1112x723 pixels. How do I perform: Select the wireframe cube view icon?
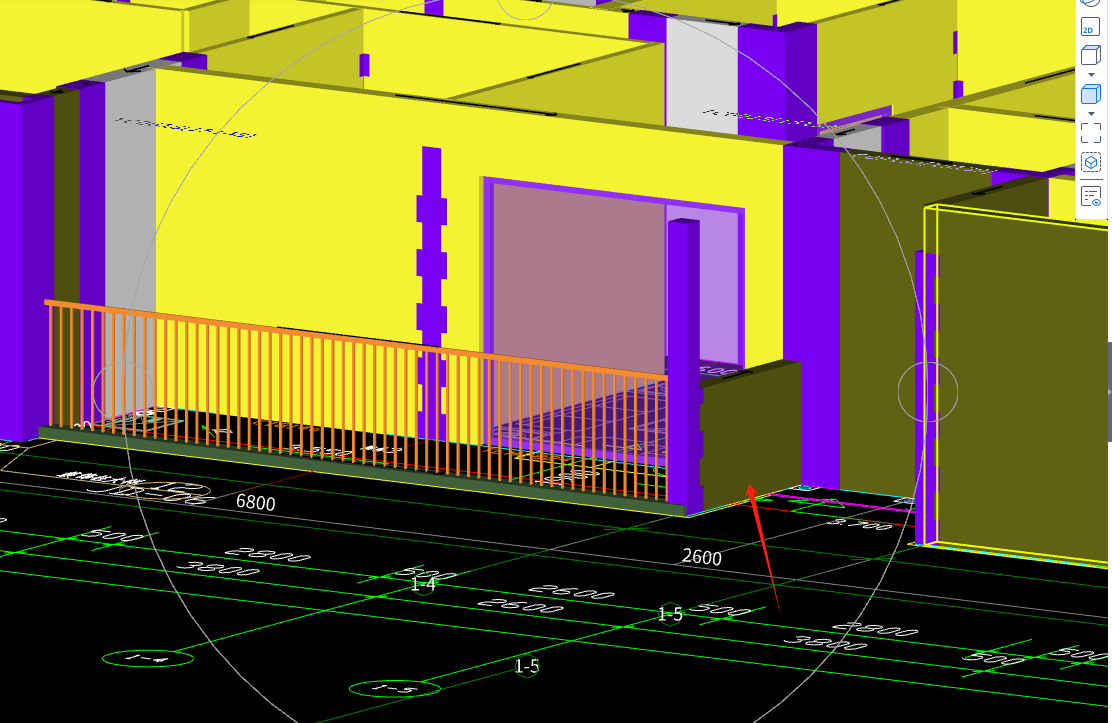coord(1090,55)
